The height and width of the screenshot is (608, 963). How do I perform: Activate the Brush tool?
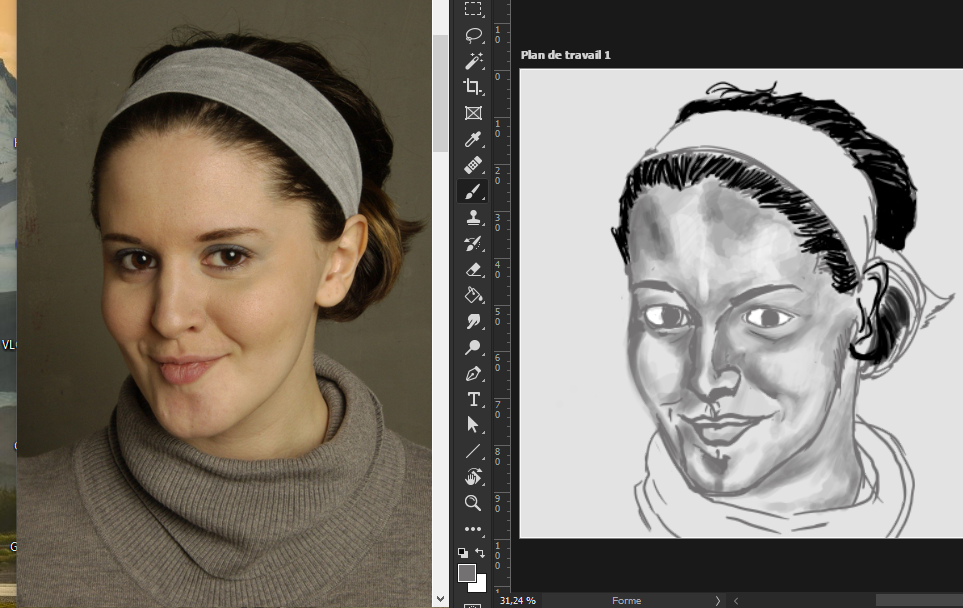(x=474, y=191)
